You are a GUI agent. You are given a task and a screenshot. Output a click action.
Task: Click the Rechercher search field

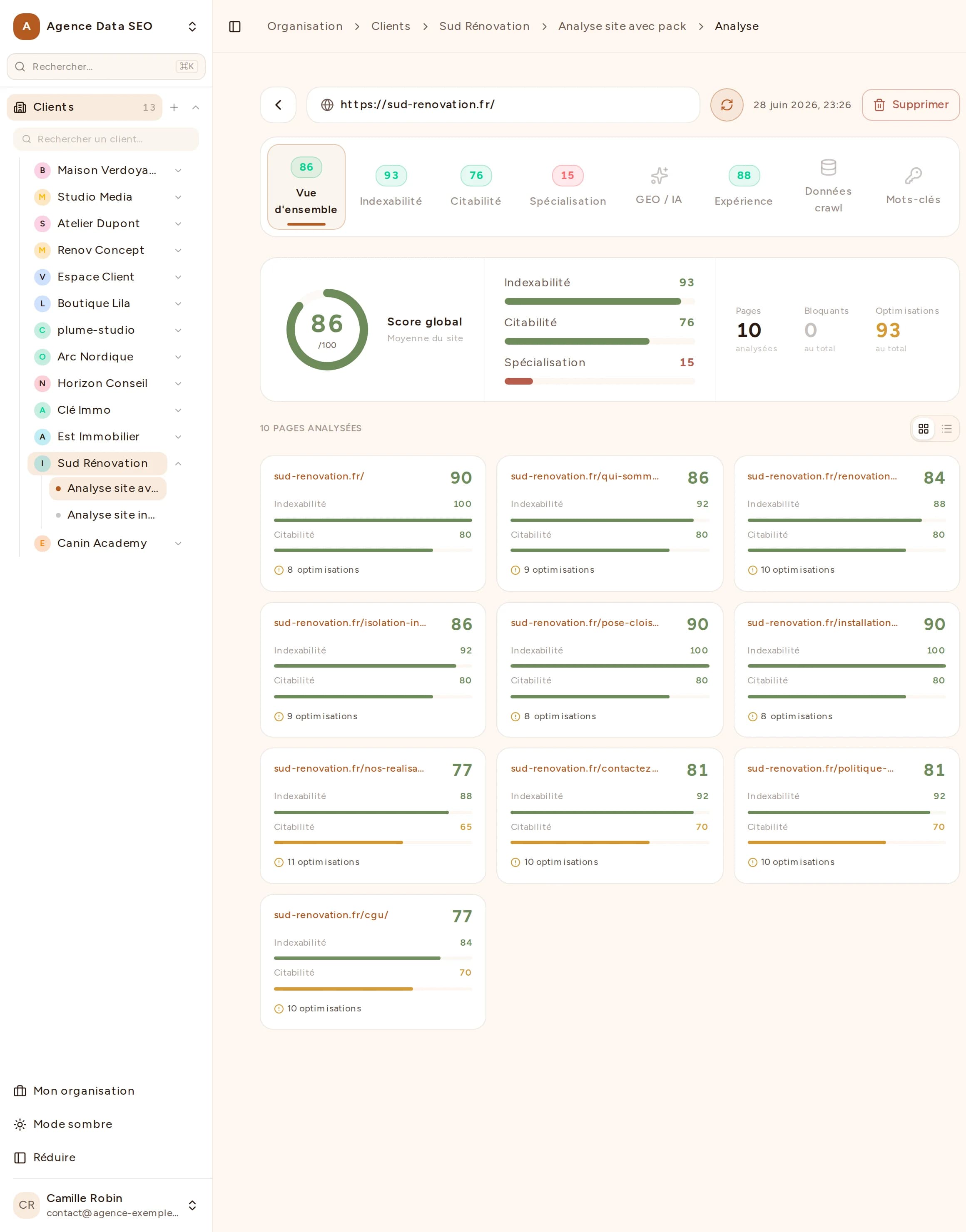pos(106,67)
